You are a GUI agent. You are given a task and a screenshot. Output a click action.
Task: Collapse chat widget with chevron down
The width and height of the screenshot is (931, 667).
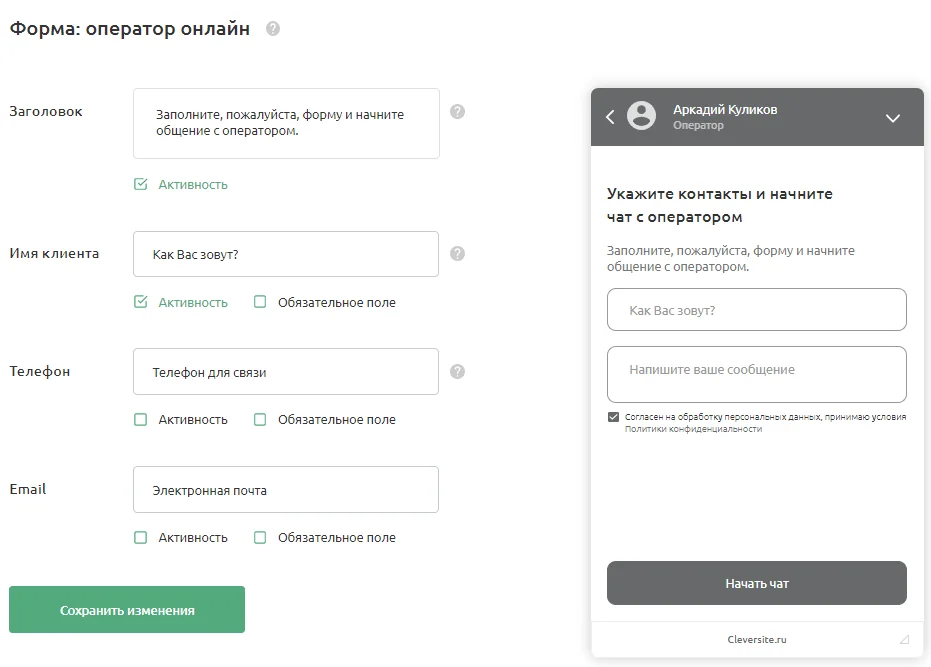(x=893, y=118)
